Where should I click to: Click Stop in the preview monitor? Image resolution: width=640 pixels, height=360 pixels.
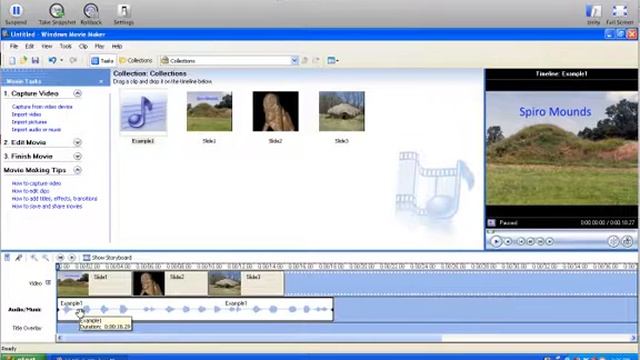click(x=508, y=242)
